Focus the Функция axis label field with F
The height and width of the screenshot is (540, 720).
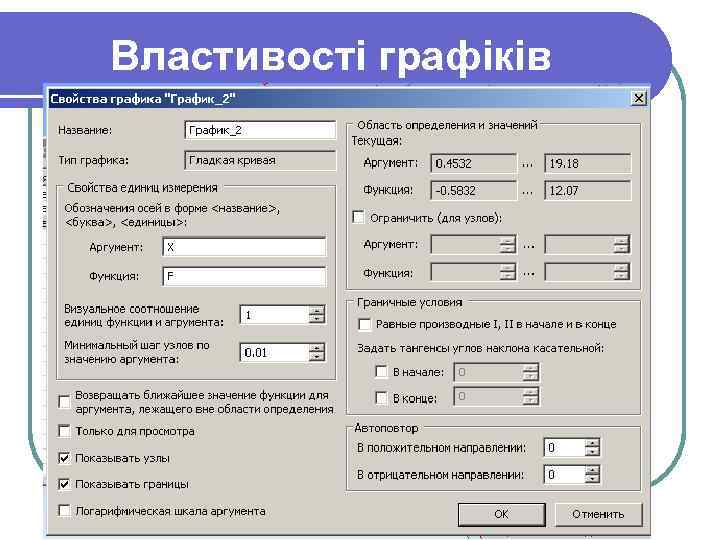point(244,276)
